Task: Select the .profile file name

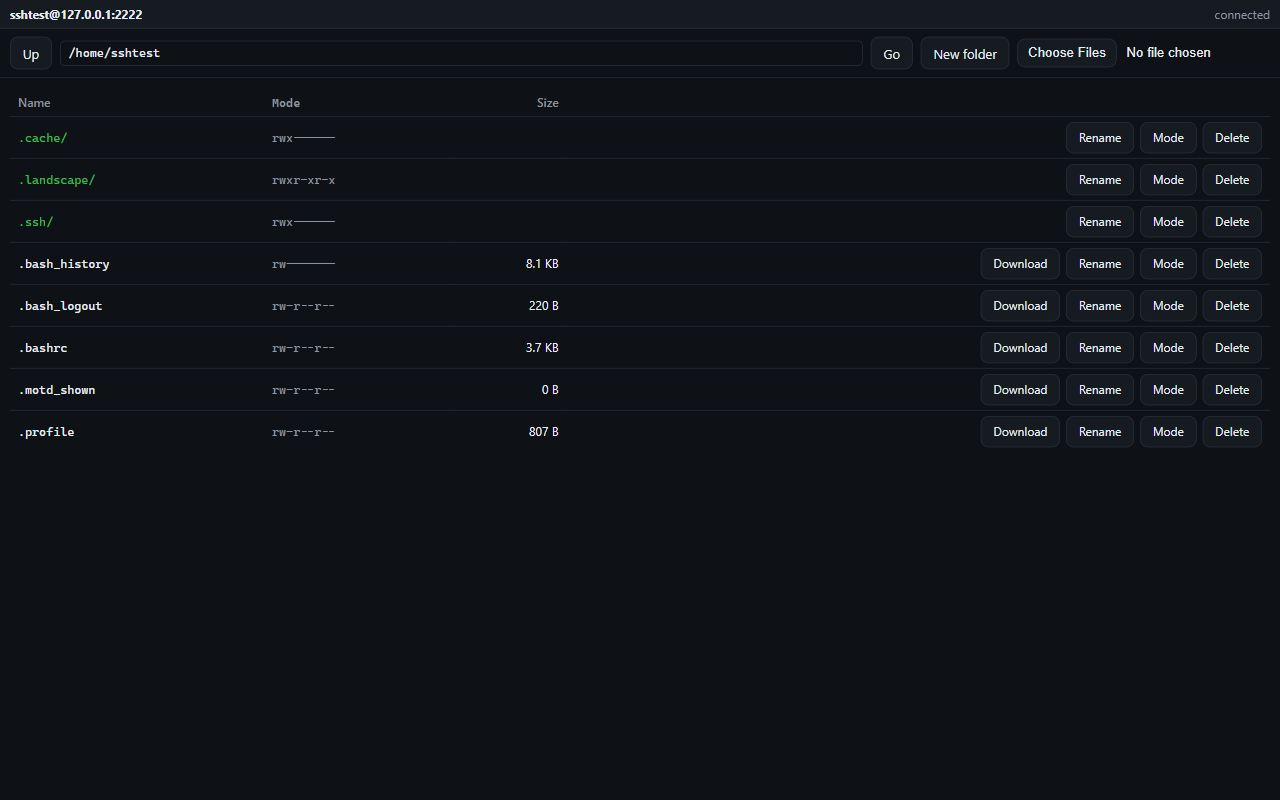Action: (x=46, y=432)
